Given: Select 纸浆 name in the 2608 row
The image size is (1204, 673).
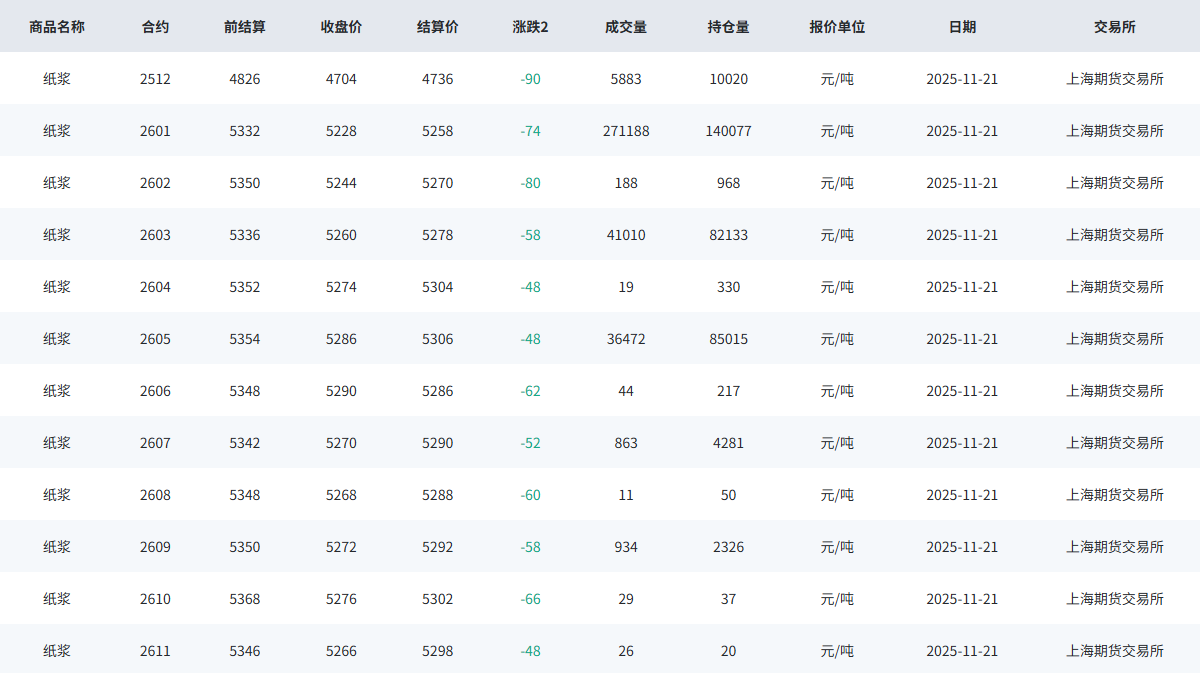Looking at the screenshot, I should 57,495.
